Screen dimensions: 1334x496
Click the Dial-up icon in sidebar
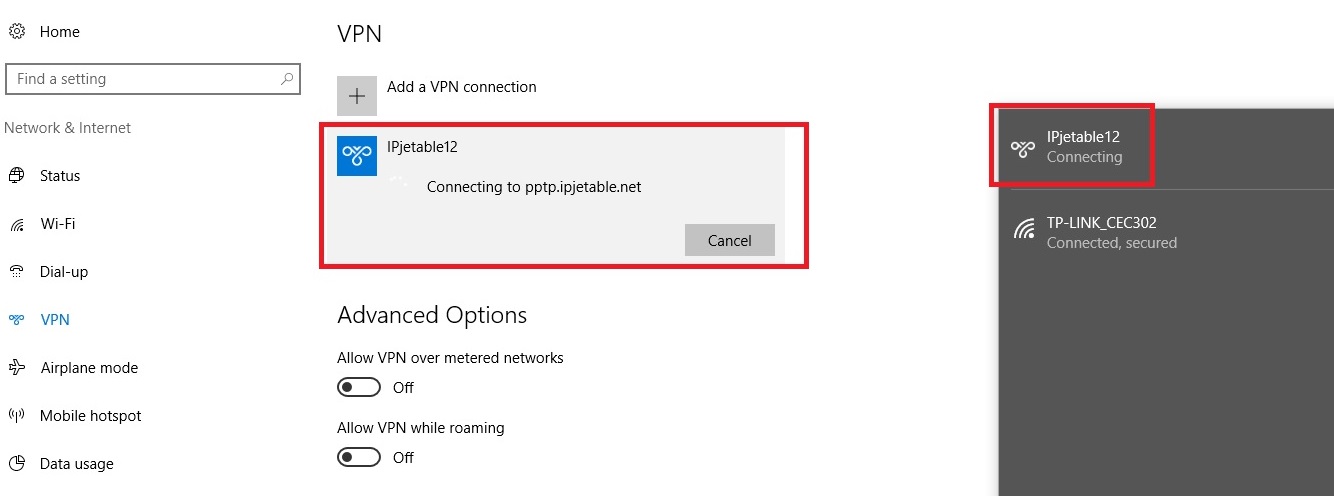click(x=16, y=272)
